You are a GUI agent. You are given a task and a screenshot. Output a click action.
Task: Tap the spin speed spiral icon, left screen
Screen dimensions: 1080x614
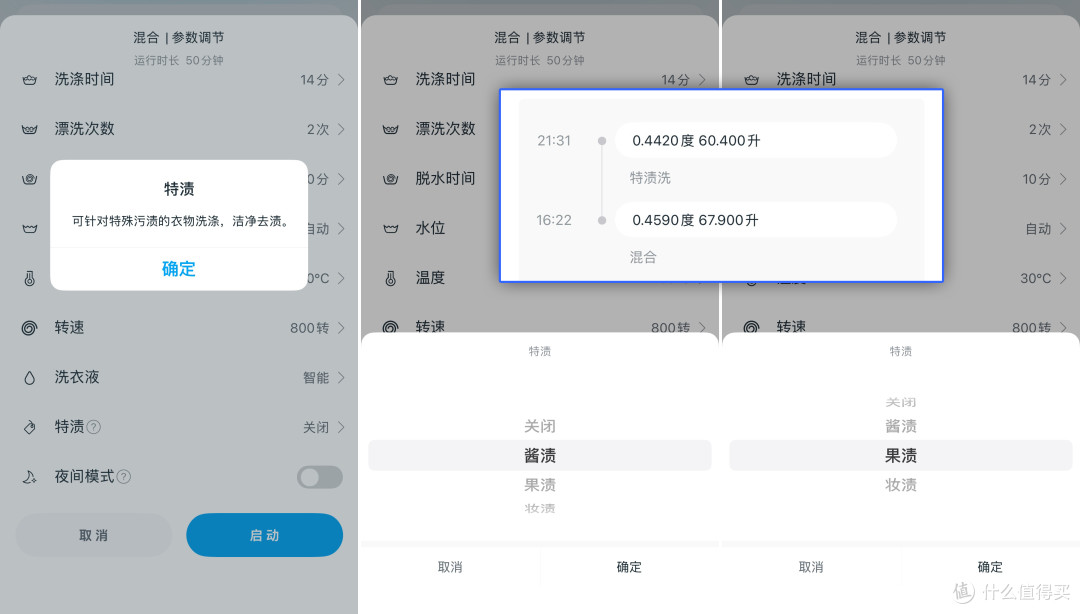coord(30,328)
